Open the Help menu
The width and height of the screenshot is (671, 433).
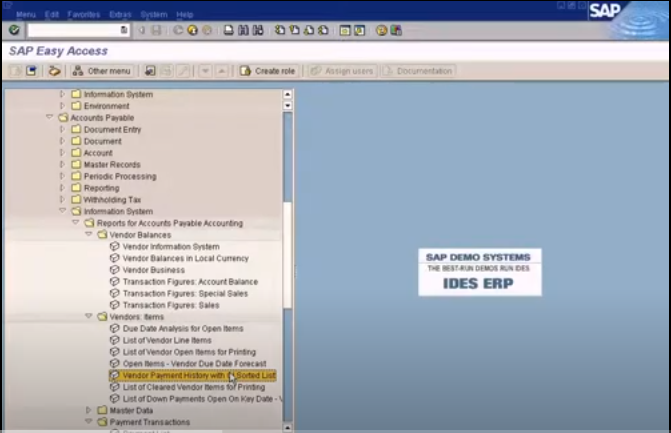pyautogui.click(x=184, y=15)
